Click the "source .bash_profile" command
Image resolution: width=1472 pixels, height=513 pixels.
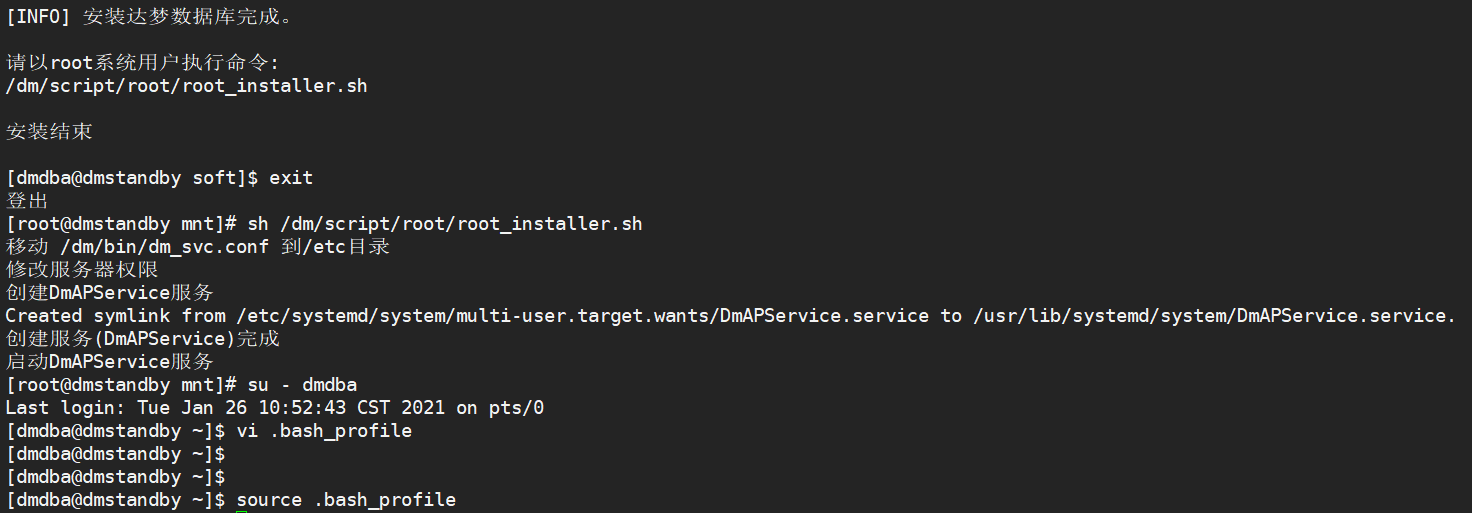pyautogui.click(x=346, y=499)
